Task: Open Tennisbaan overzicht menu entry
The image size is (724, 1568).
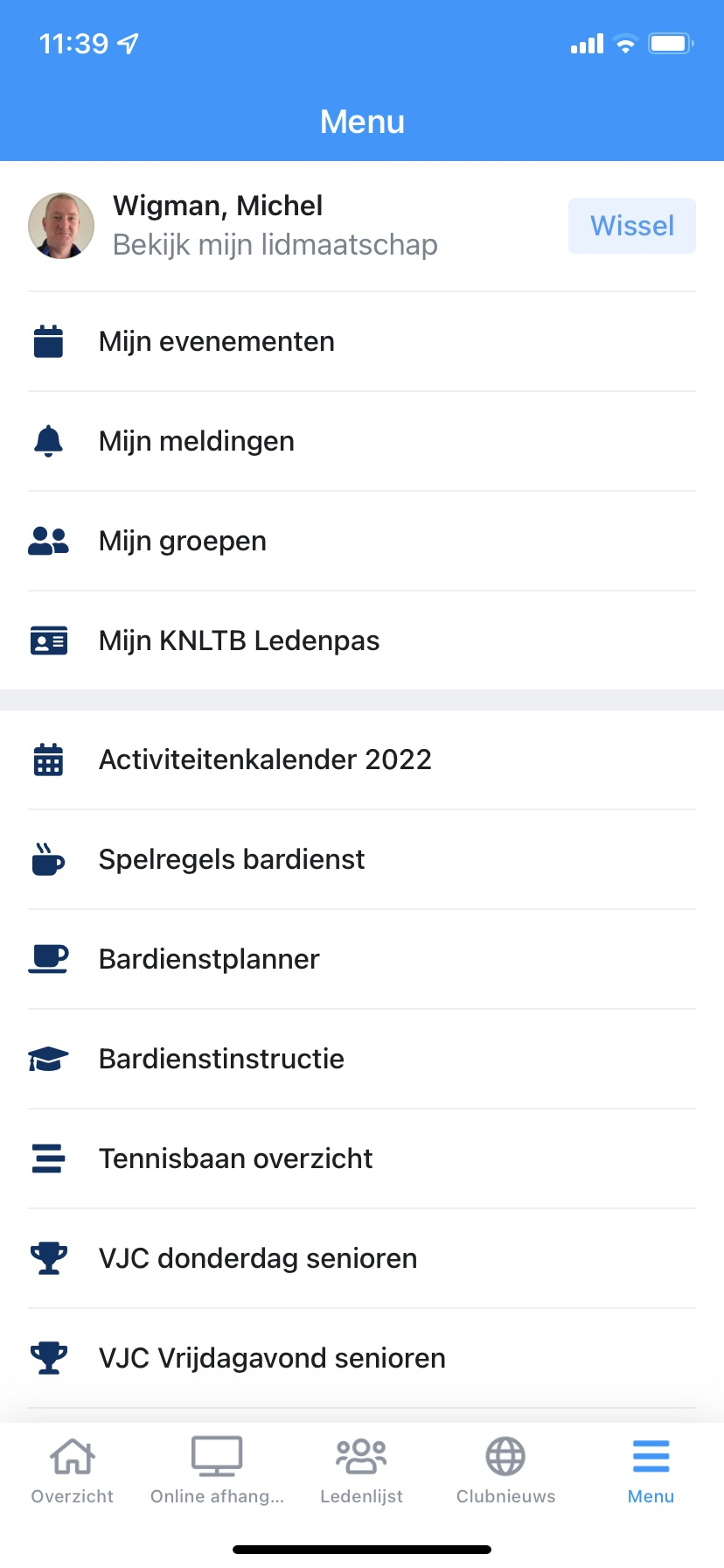Action: coord(235,1158)
